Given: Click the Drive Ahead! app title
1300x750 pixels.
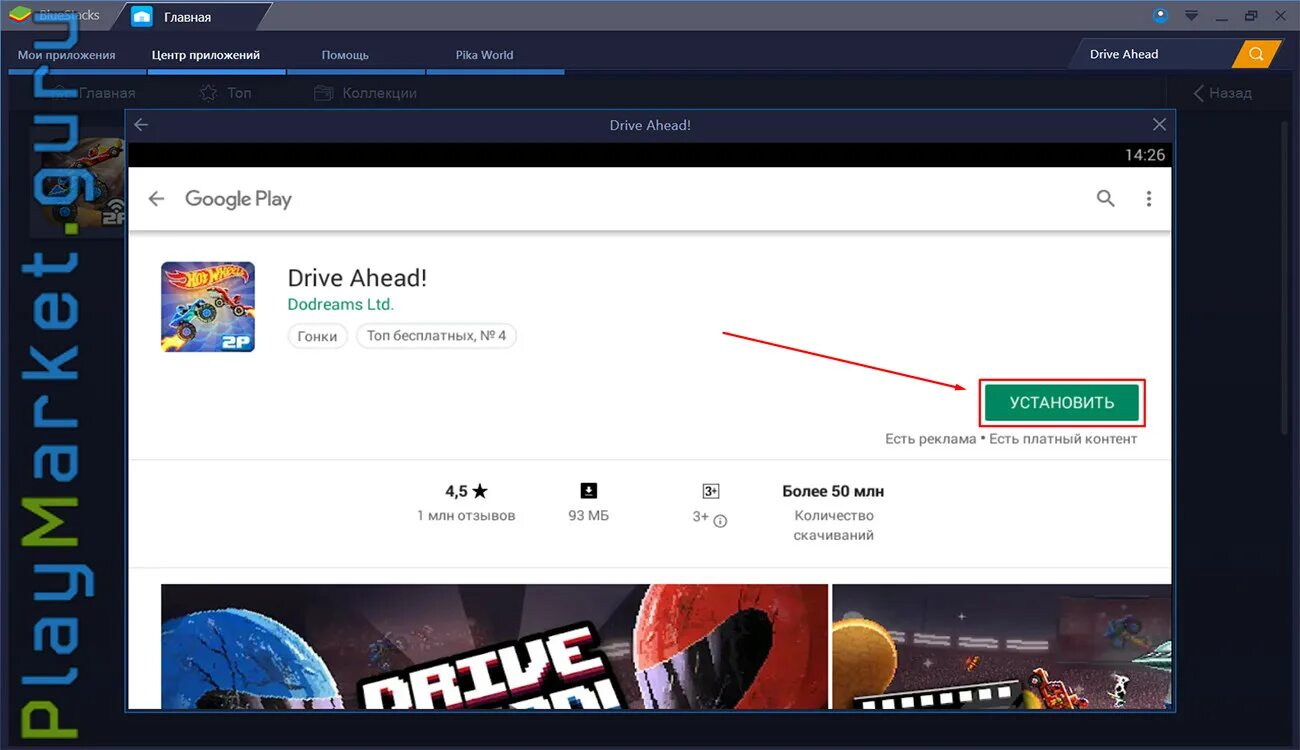Looking at the screenshot, I should point(357,278).
